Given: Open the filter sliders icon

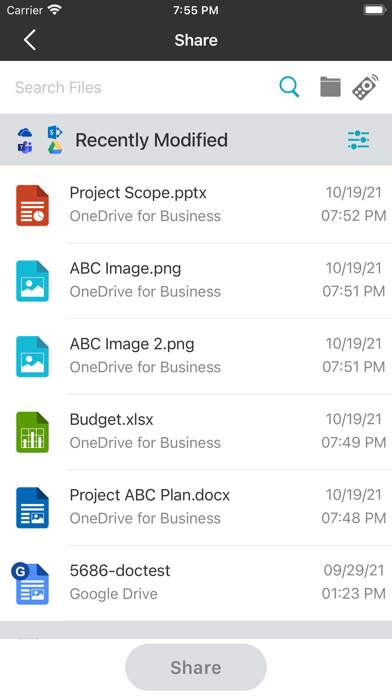Looking at the screenshot, I should point(358,140).
